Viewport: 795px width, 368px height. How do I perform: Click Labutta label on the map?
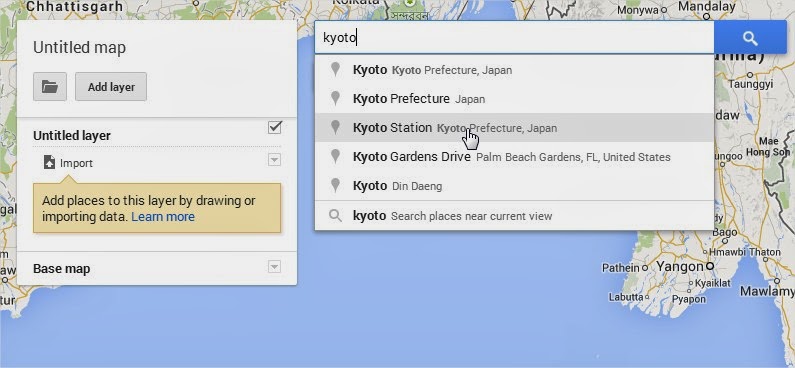[626, 297]
